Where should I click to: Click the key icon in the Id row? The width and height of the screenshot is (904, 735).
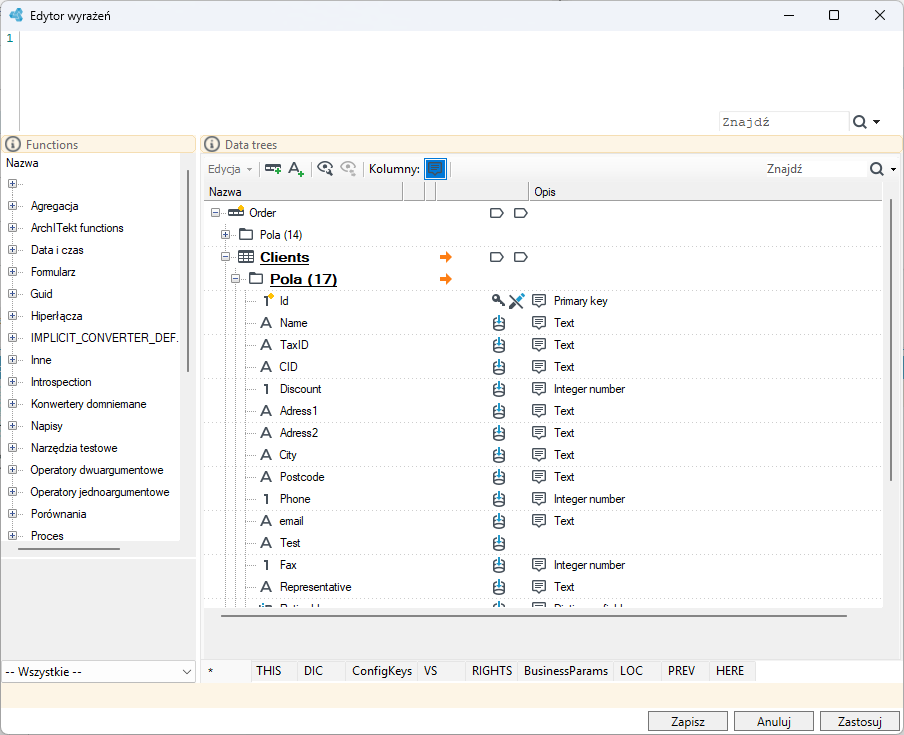coord(498,300)
